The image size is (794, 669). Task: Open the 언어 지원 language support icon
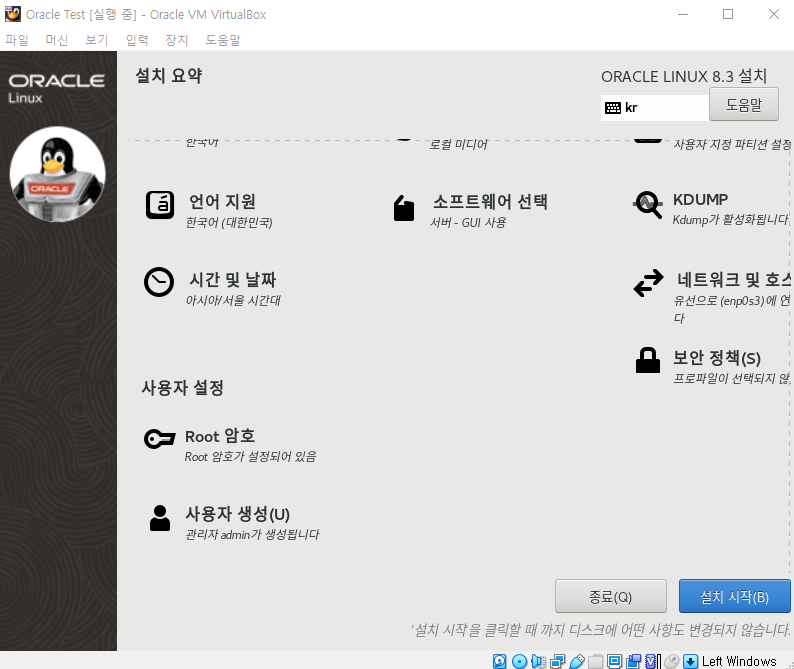coord(160,205)
